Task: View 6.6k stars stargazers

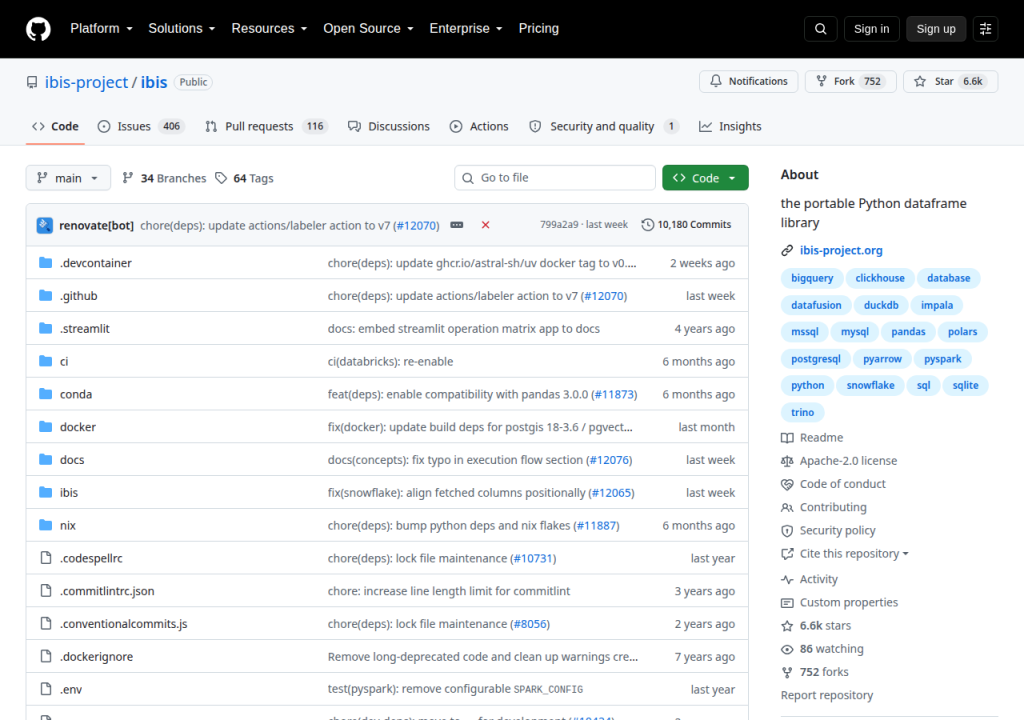Action: tap(816, 626)
